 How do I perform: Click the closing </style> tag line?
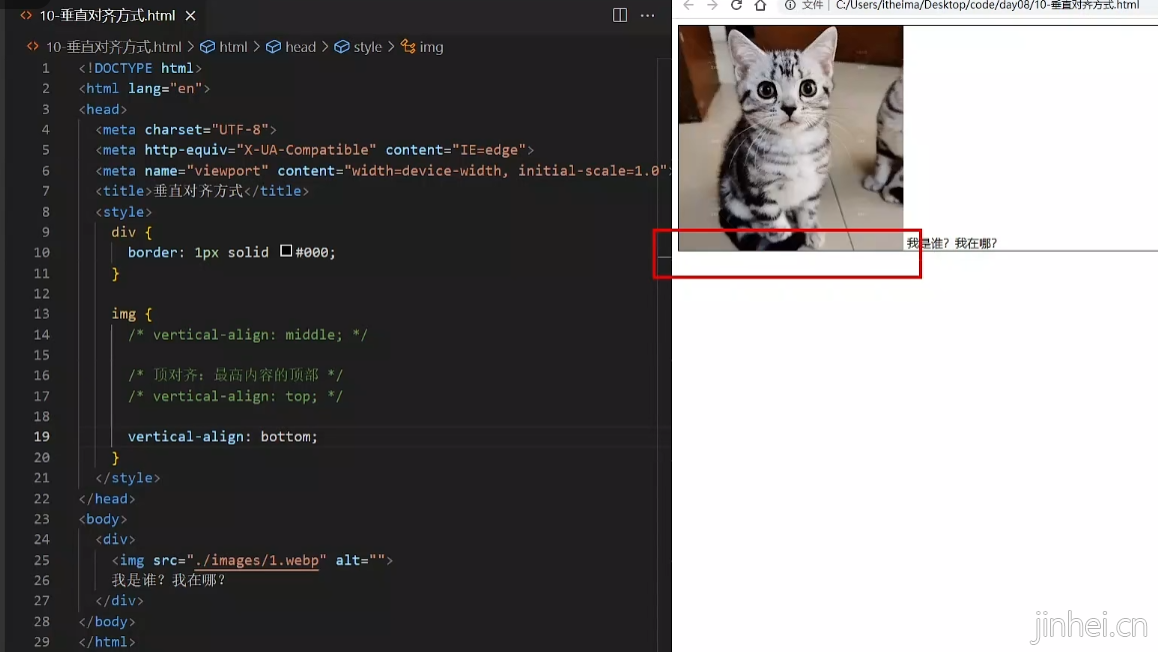point(128,478)
